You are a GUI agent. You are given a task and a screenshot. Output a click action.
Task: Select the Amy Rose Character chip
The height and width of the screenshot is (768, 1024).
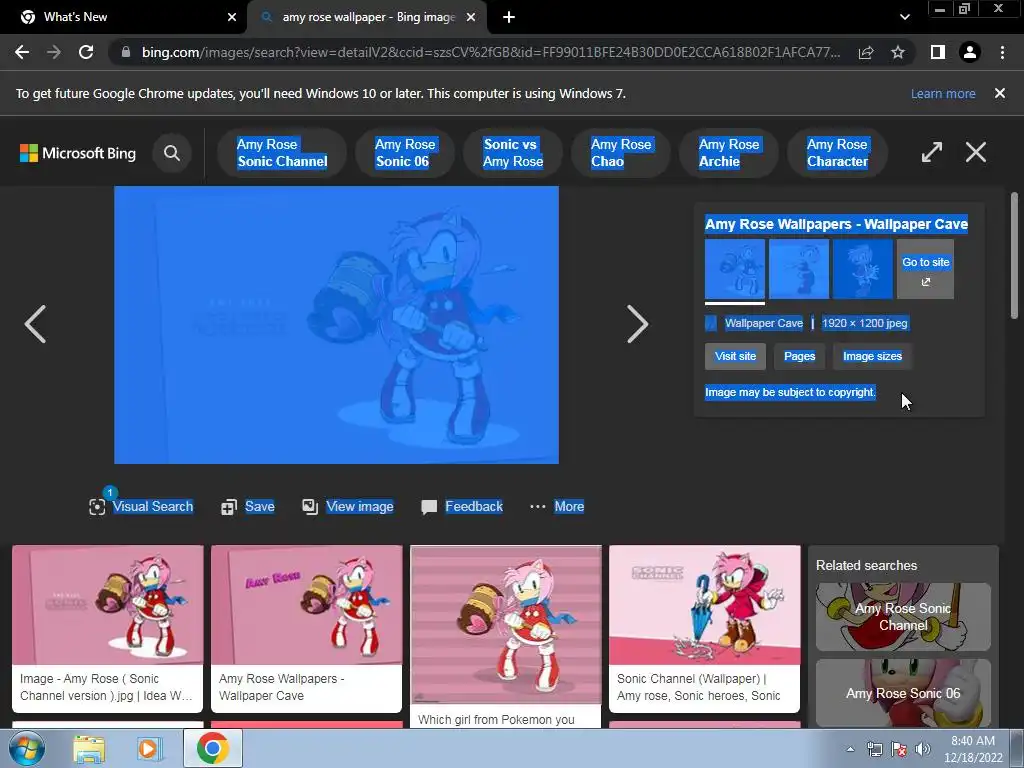pyautogui.click(x=837, y=153)
